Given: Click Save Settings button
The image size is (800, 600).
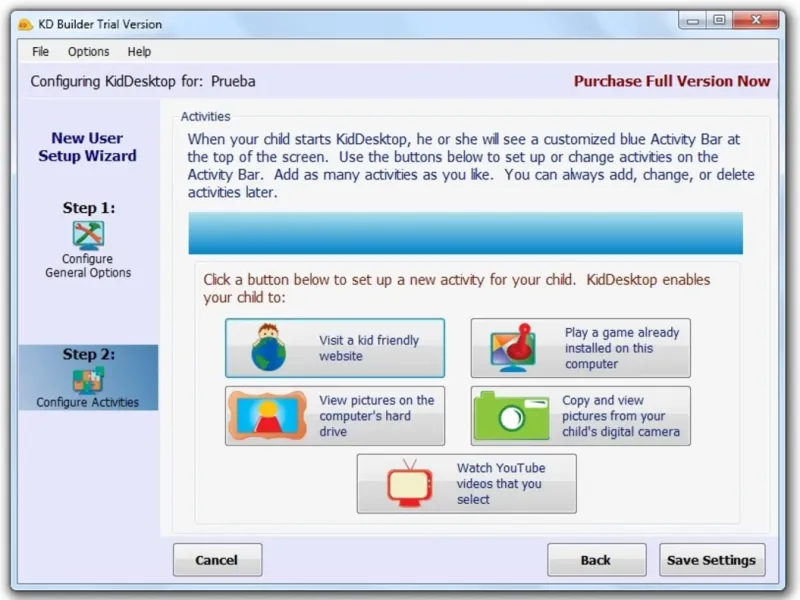Looking at the screenshot, I should pos(712,560).
